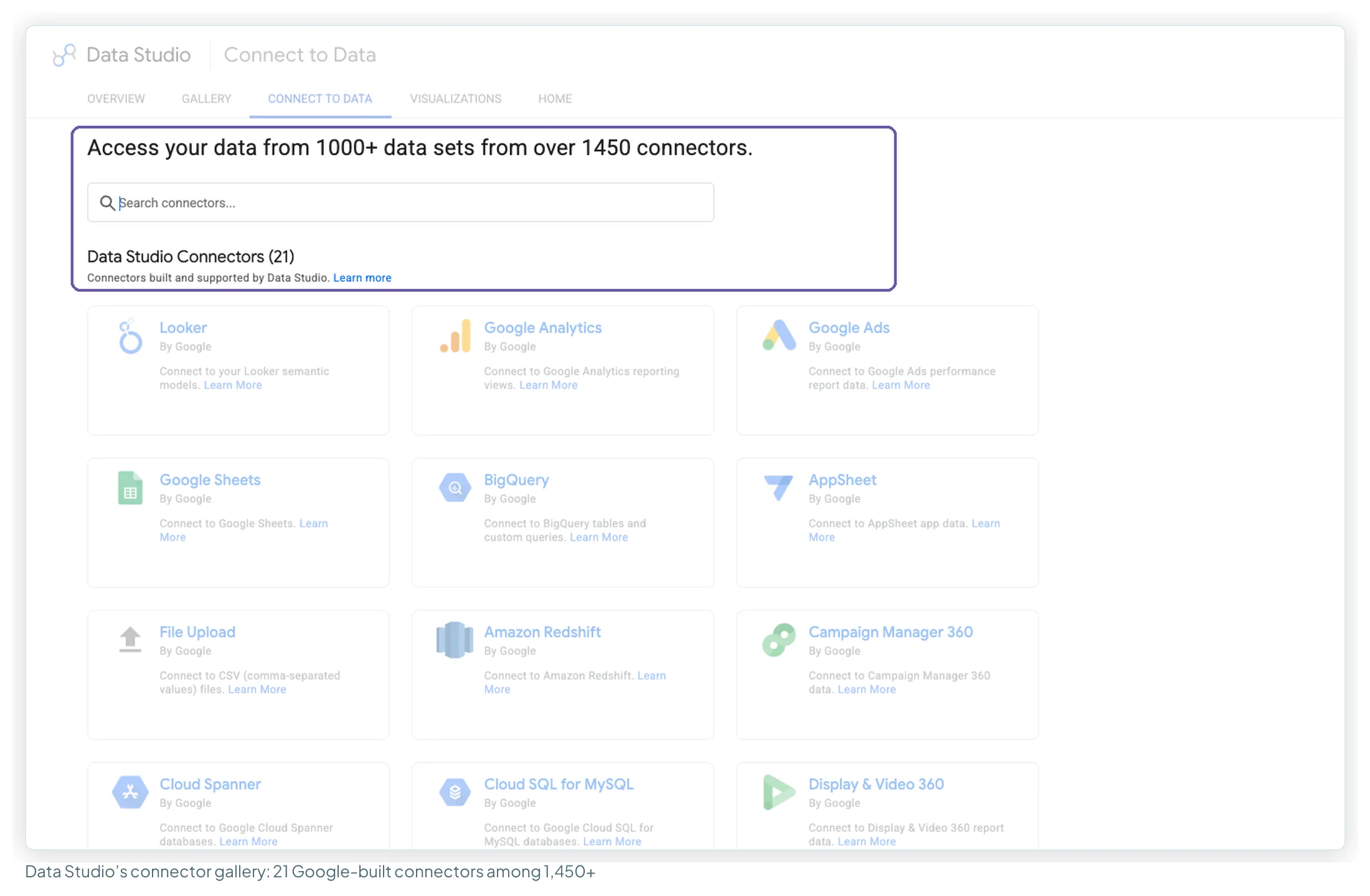Click the Data Studio Connectors (21) heading
Viewport: 1370px width, 896px height.
click(191, 257)
